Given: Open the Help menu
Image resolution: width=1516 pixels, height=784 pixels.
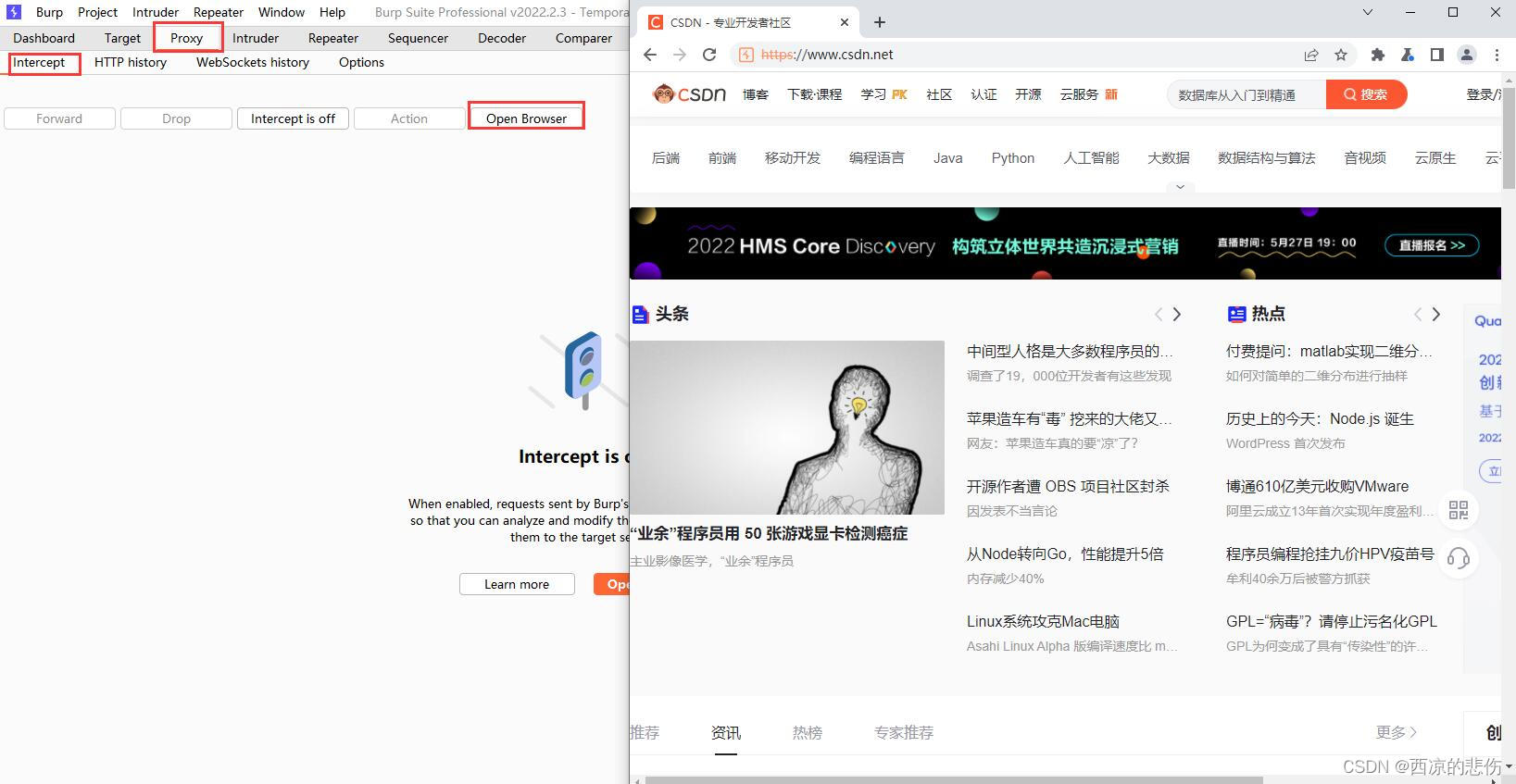Looking at the screenshot, I should click(332, 12).
